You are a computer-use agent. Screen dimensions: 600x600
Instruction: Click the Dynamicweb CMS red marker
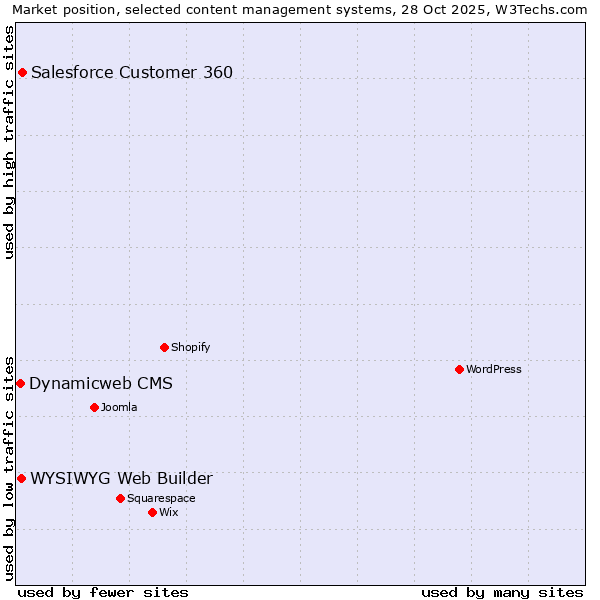20,383
